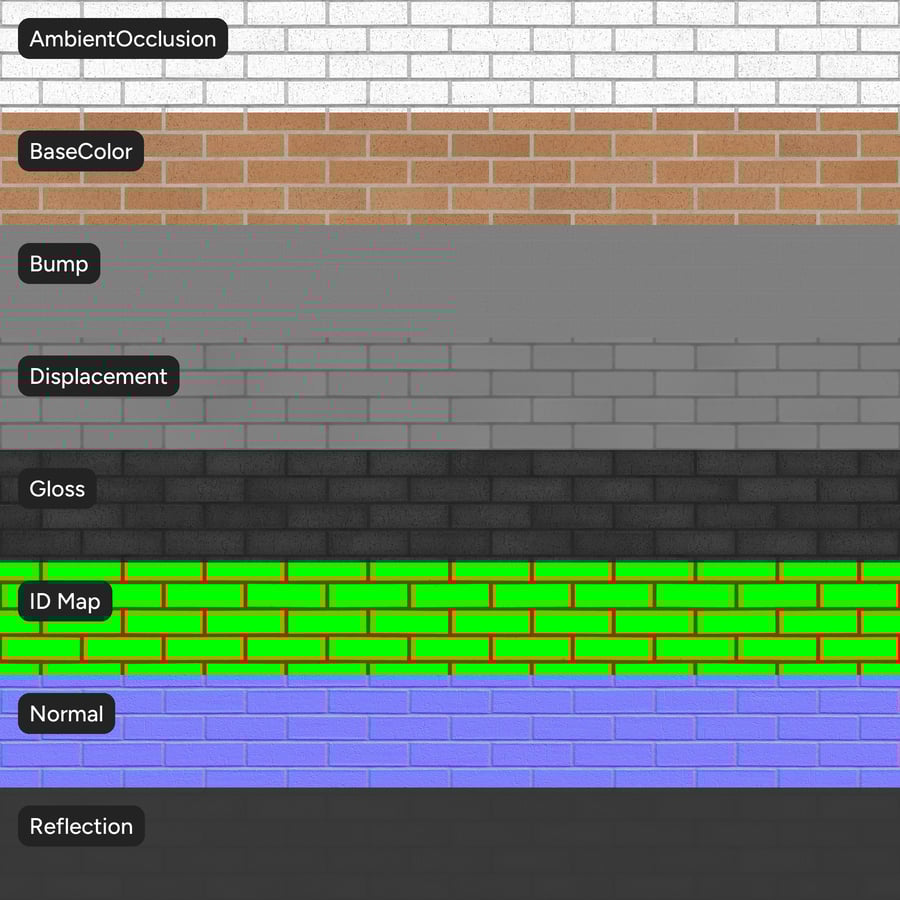Select the Normal map label

pos(66,714)
